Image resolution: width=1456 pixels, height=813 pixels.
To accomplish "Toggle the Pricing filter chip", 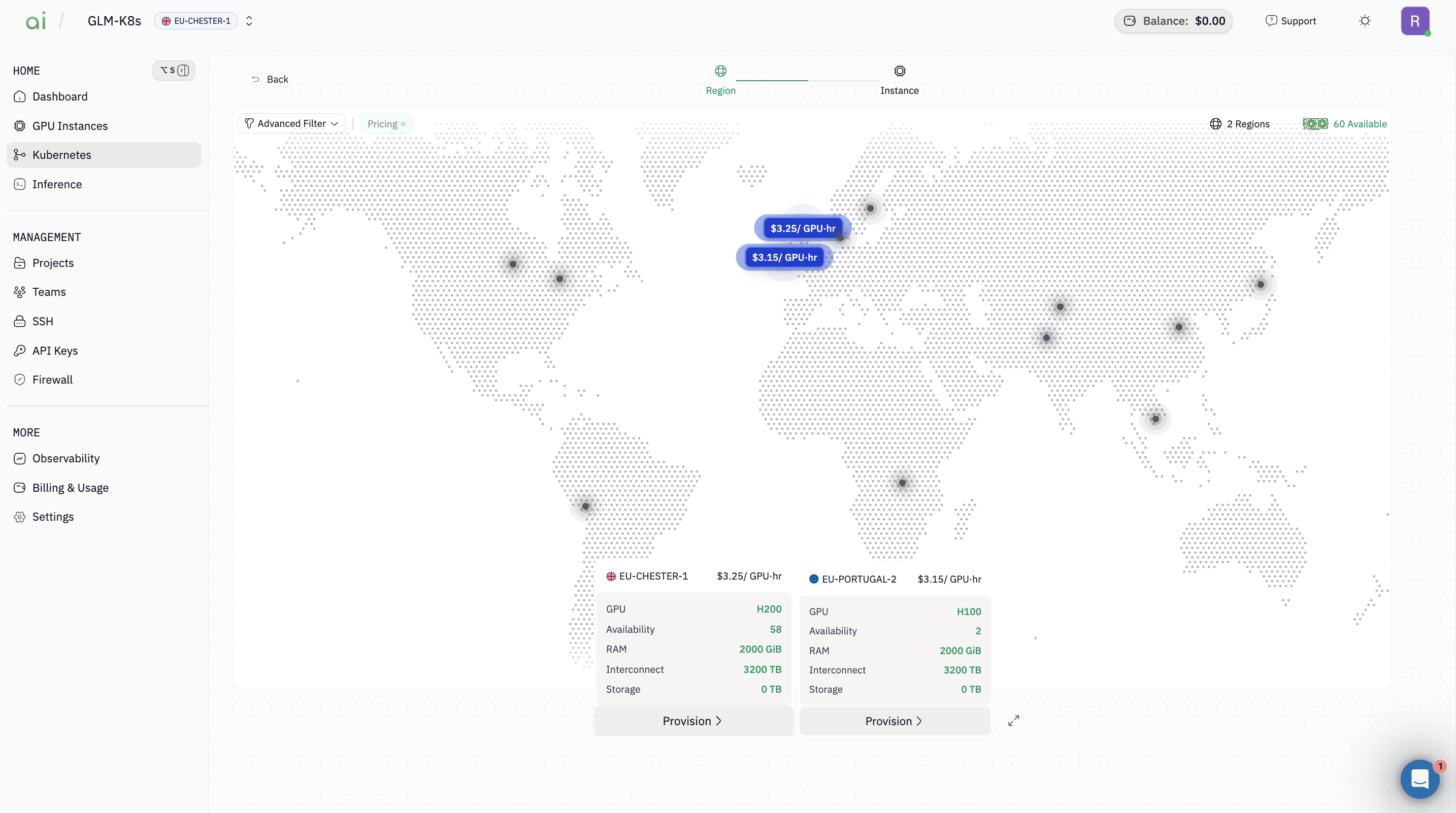I will pos(386,124).
